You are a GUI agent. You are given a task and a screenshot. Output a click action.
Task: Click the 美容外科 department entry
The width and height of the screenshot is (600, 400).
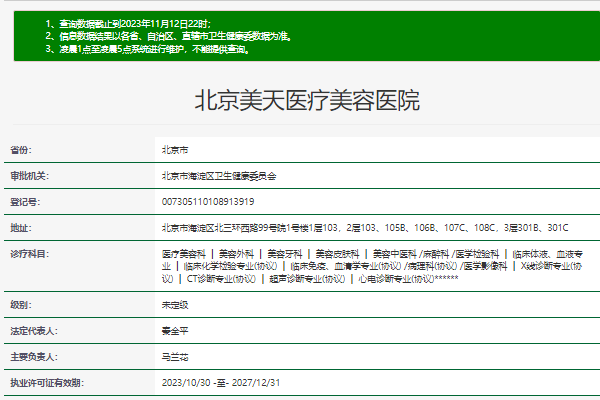point(236,254)
